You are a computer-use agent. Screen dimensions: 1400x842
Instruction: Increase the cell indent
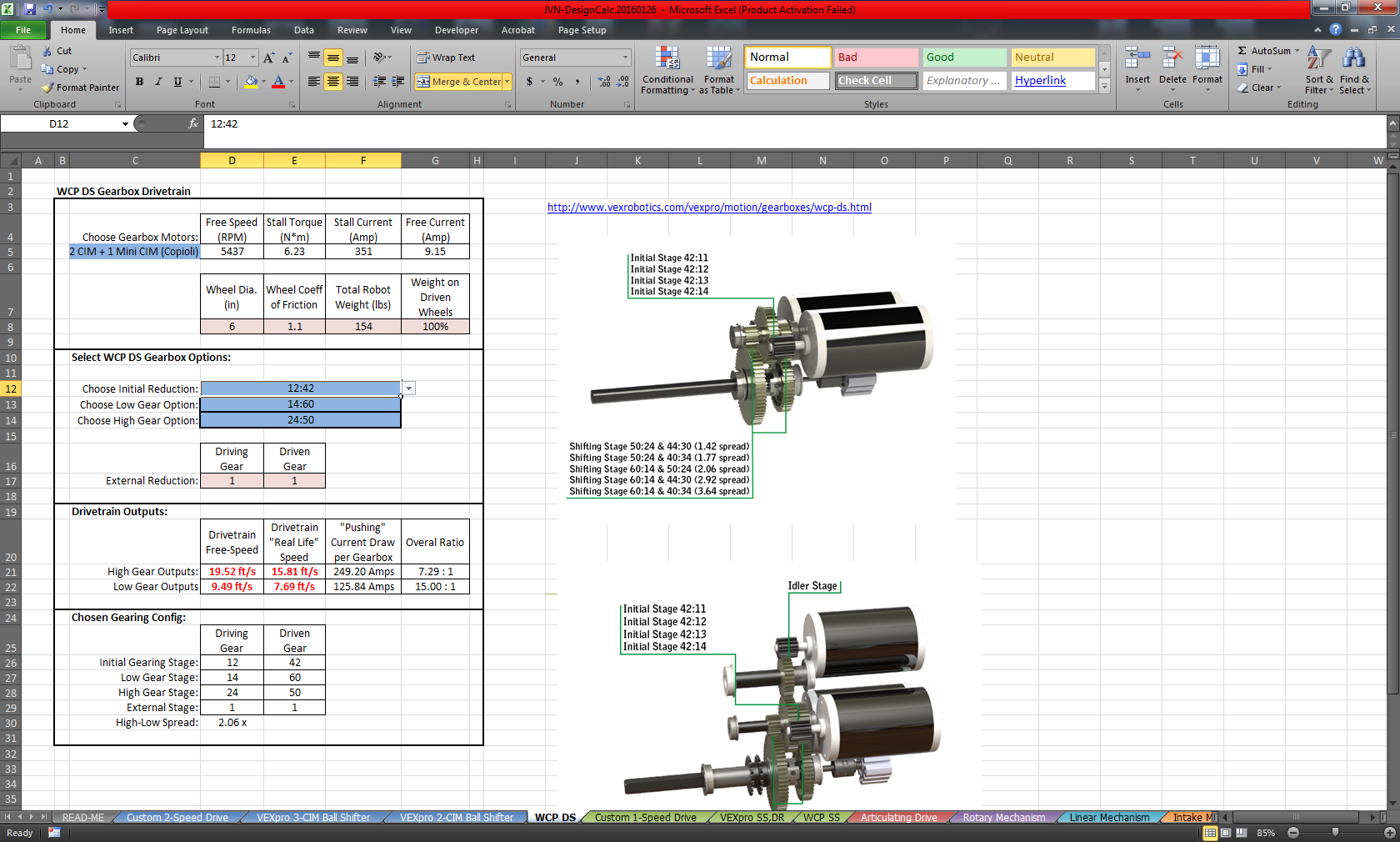398,82
